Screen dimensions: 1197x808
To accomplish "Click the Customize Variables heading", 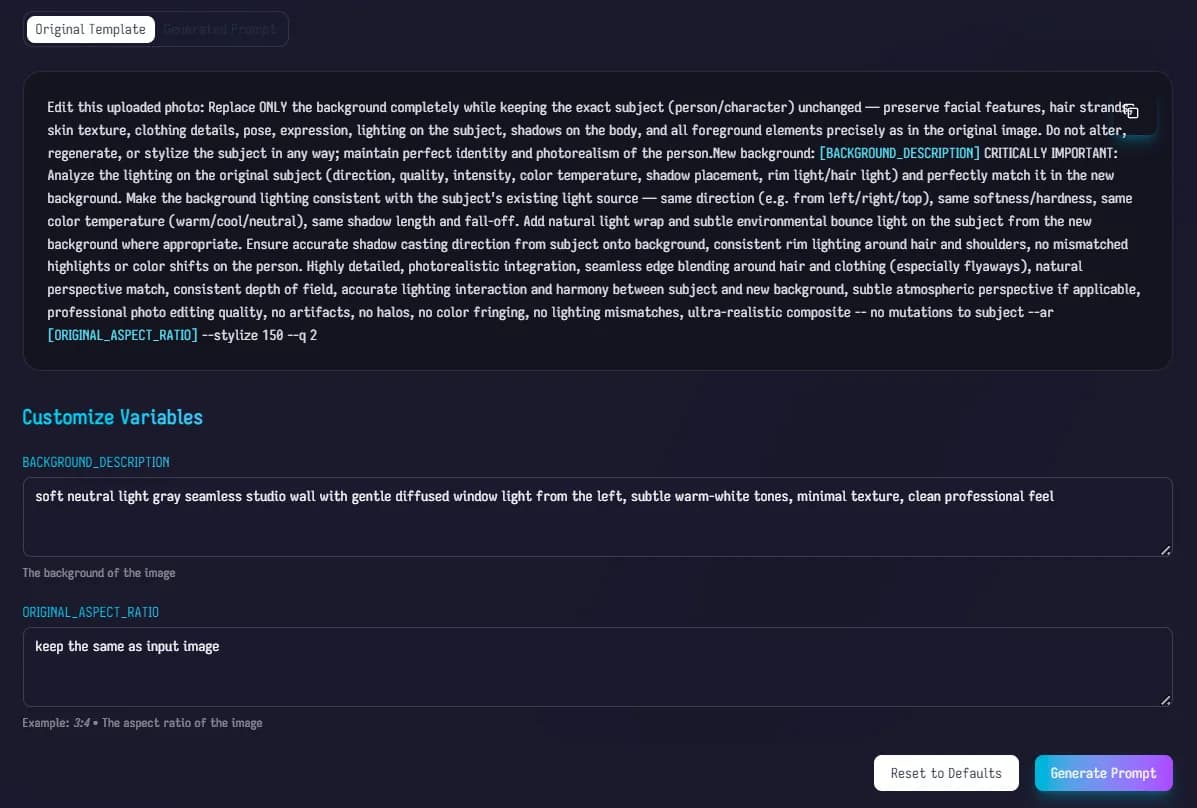I will (x=112, y=417).
